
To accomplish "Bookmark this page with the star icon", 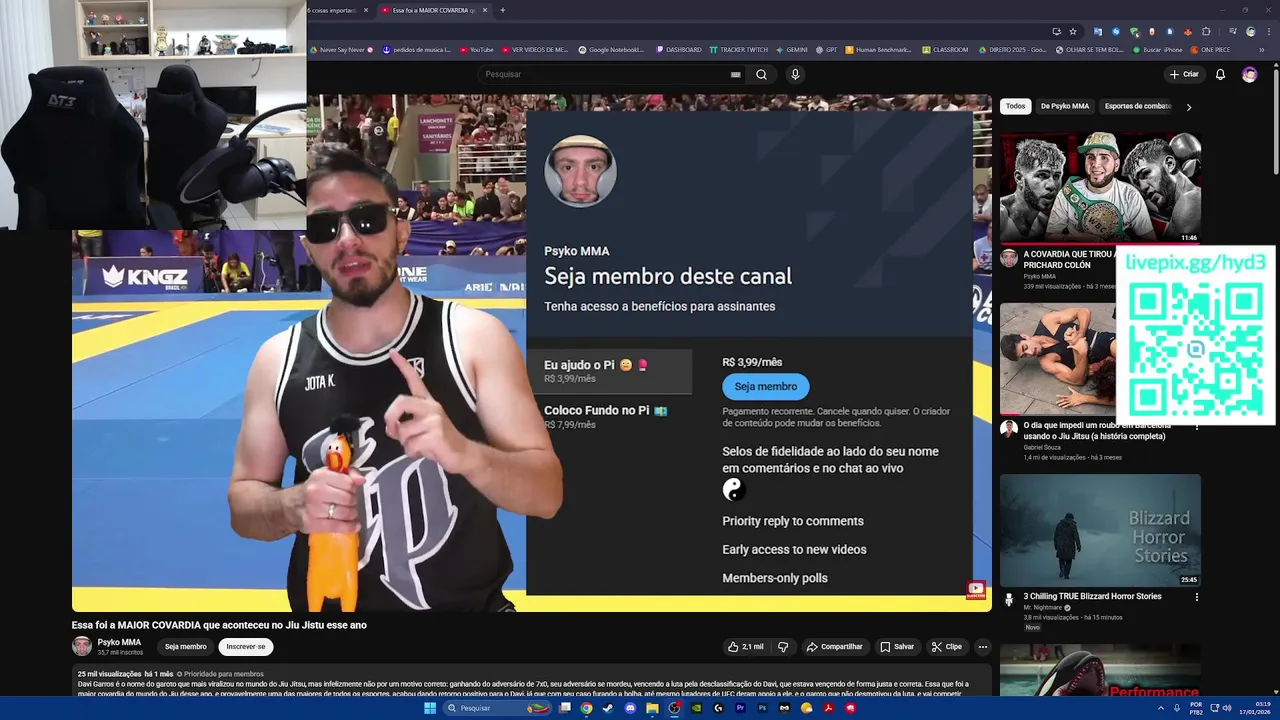I will pyautogui.click(x=1073, y=31).
